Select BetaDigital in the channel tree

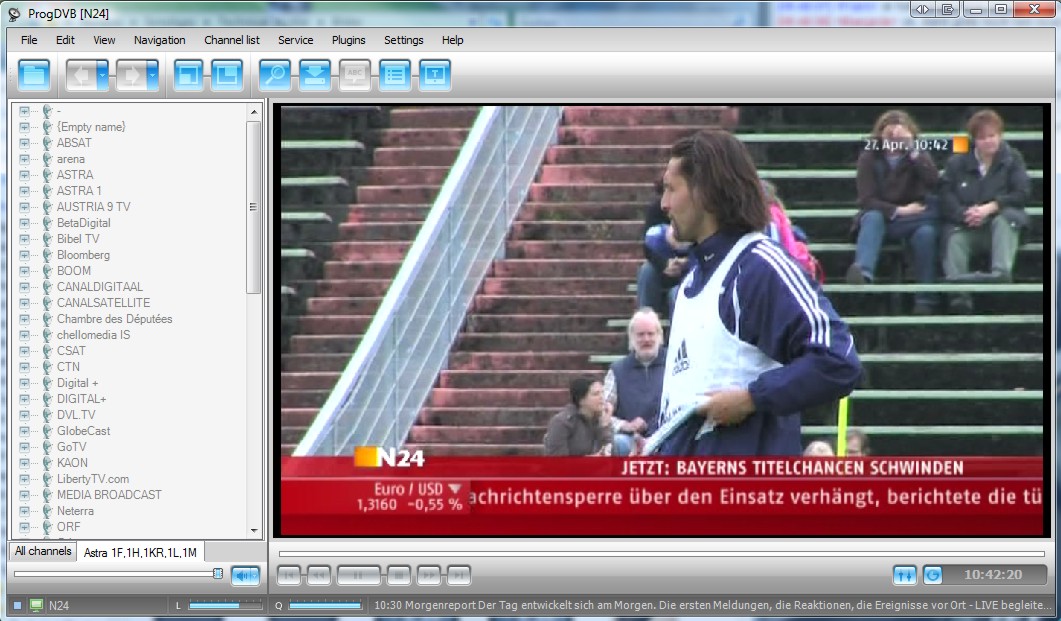[83, 223]
